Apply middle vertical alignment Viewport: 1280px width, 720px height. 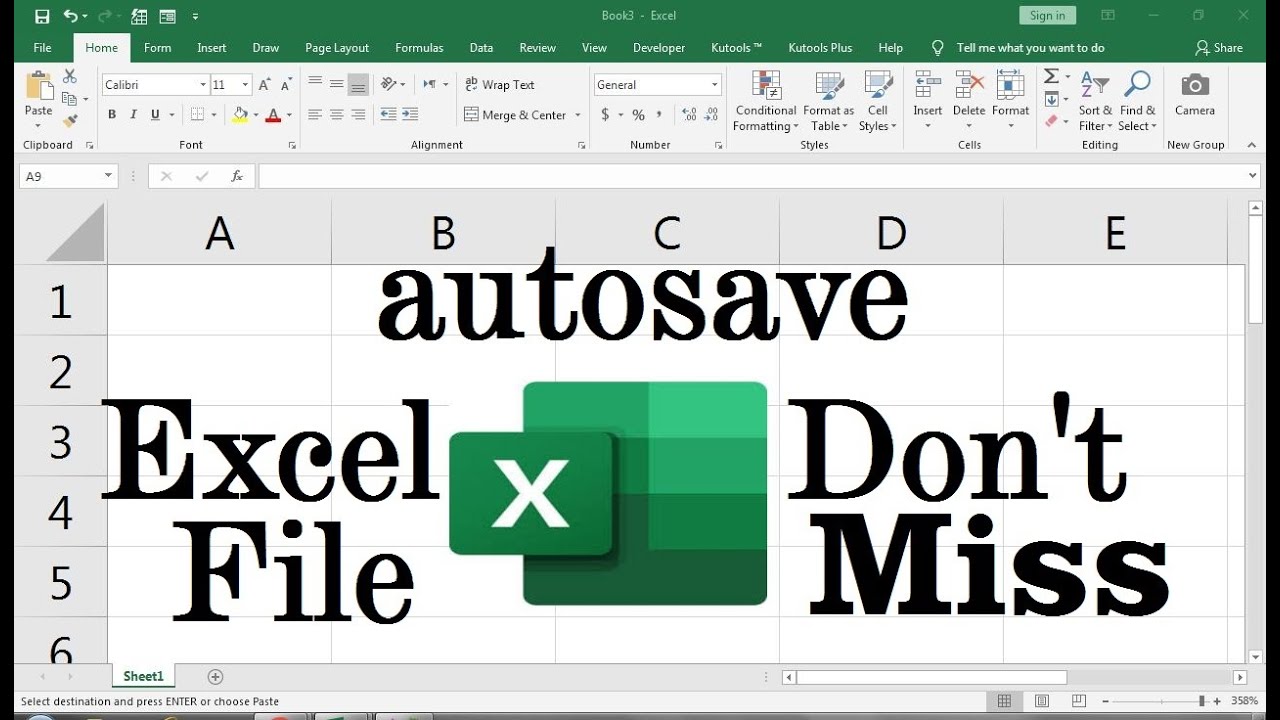(337, 85)
